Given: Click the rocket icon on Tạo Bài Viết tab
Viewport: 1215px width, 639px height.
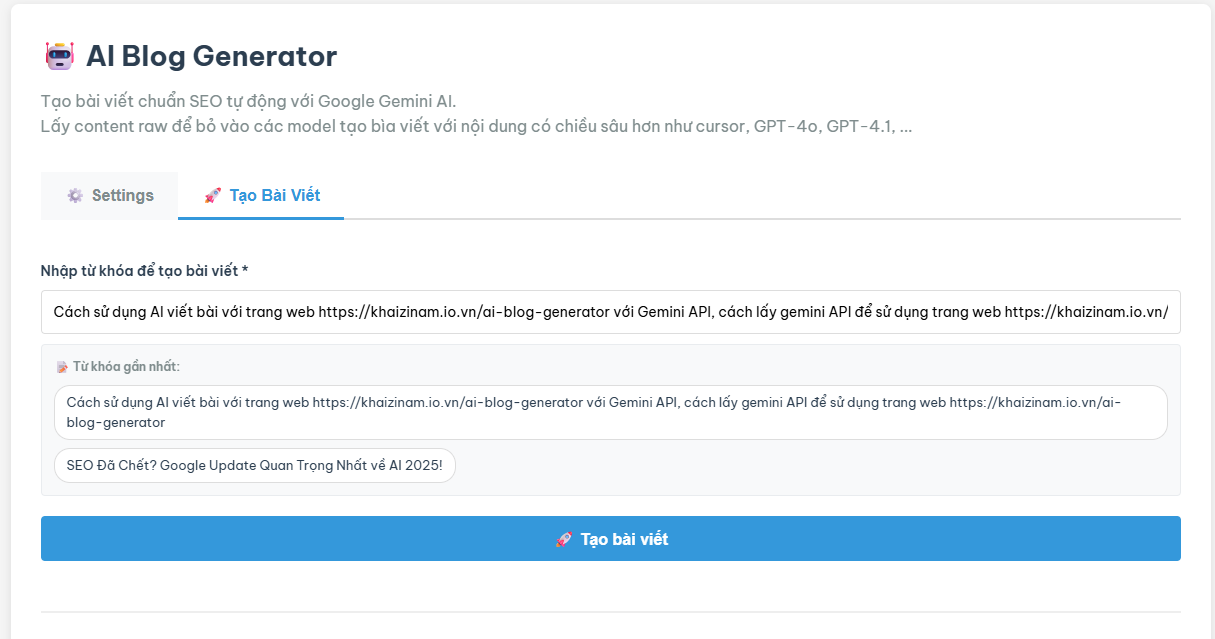Looking at the screenshot, I should pyautogui.click(x=212, y=196).
